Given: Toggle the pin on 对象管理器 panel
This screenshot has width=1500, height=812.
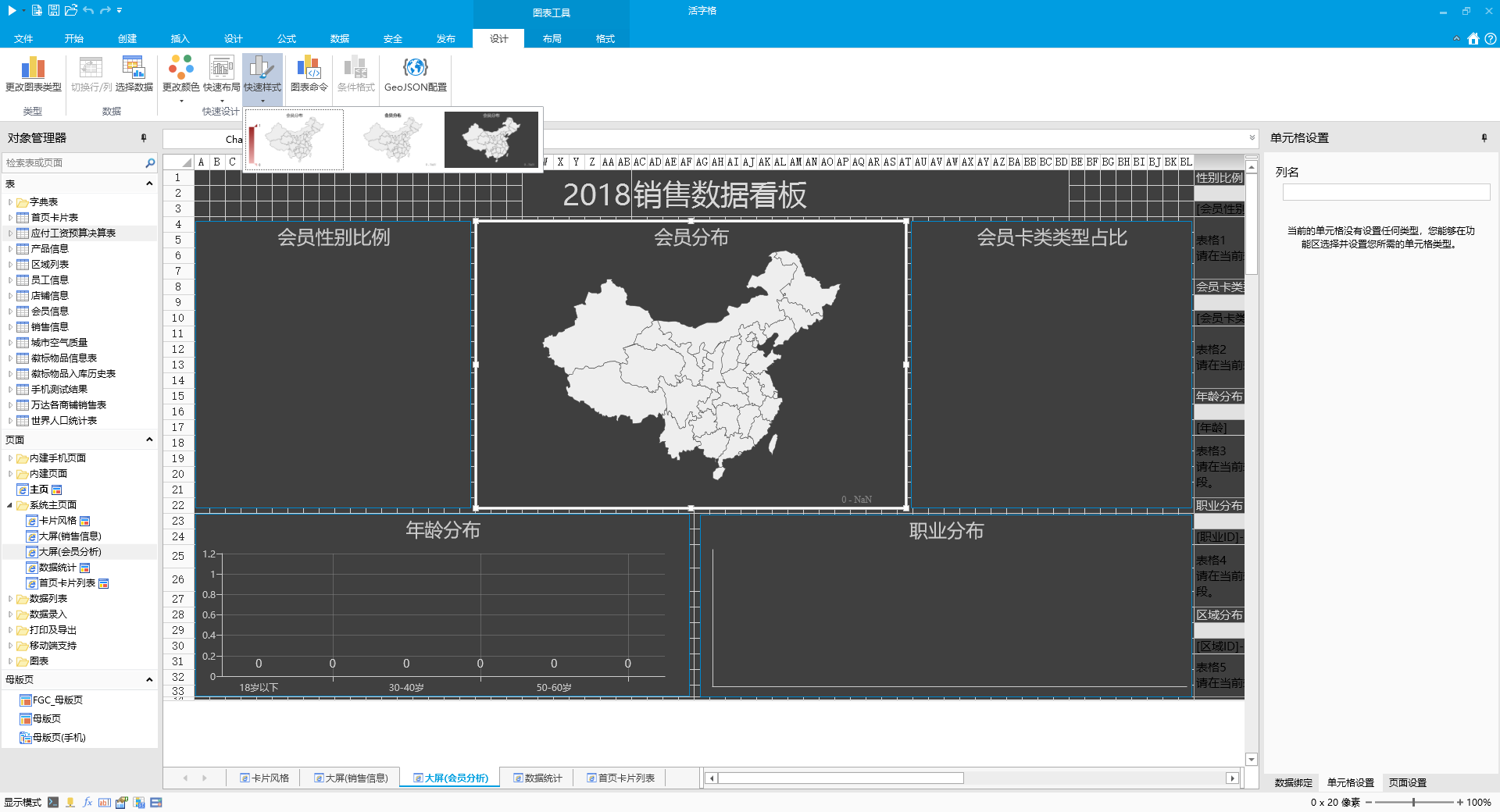Looking at the screenshot, I should point(144,138).
